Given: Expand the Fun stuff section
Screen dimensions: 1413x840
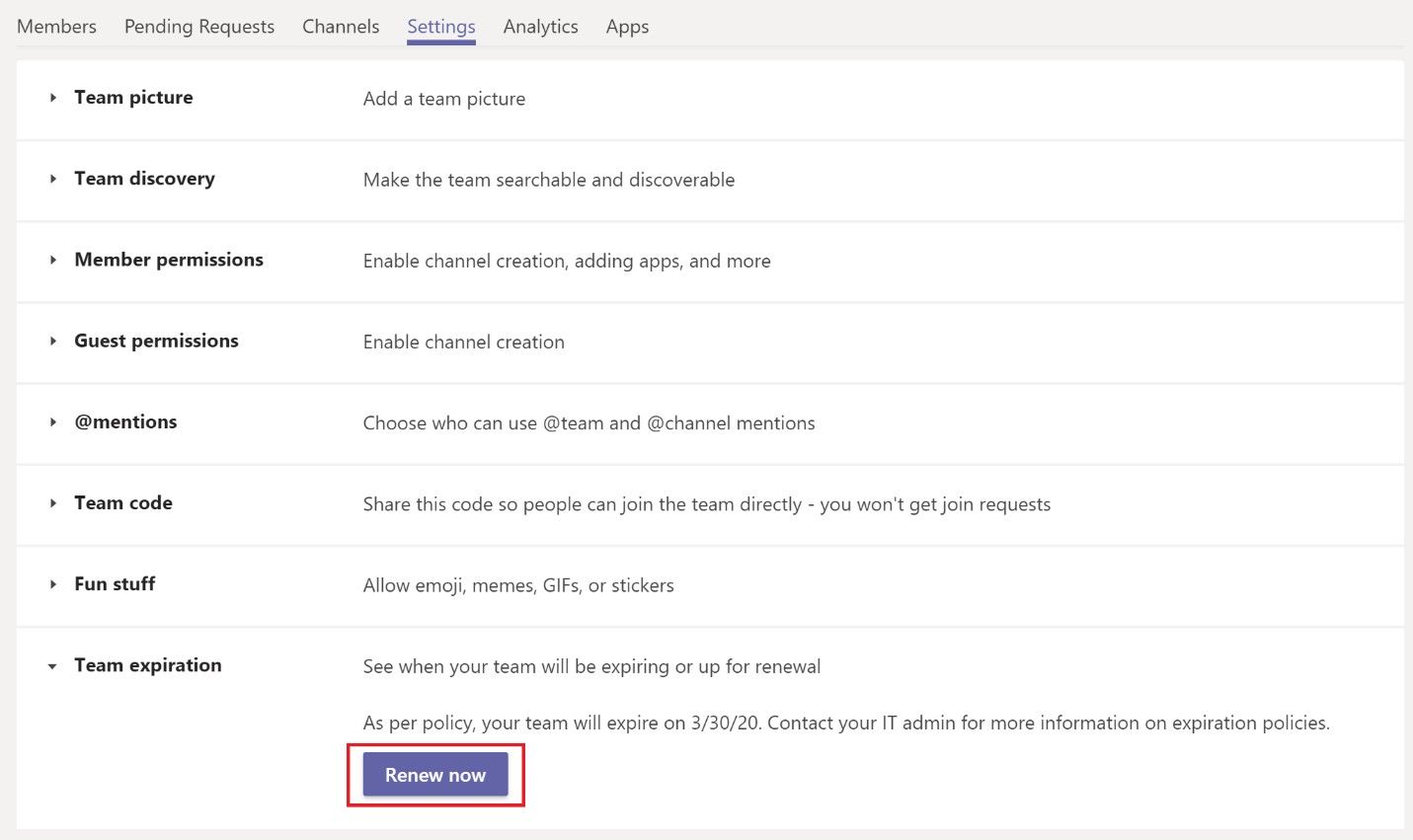Looking at the screenshot, I should pos(53,584).
